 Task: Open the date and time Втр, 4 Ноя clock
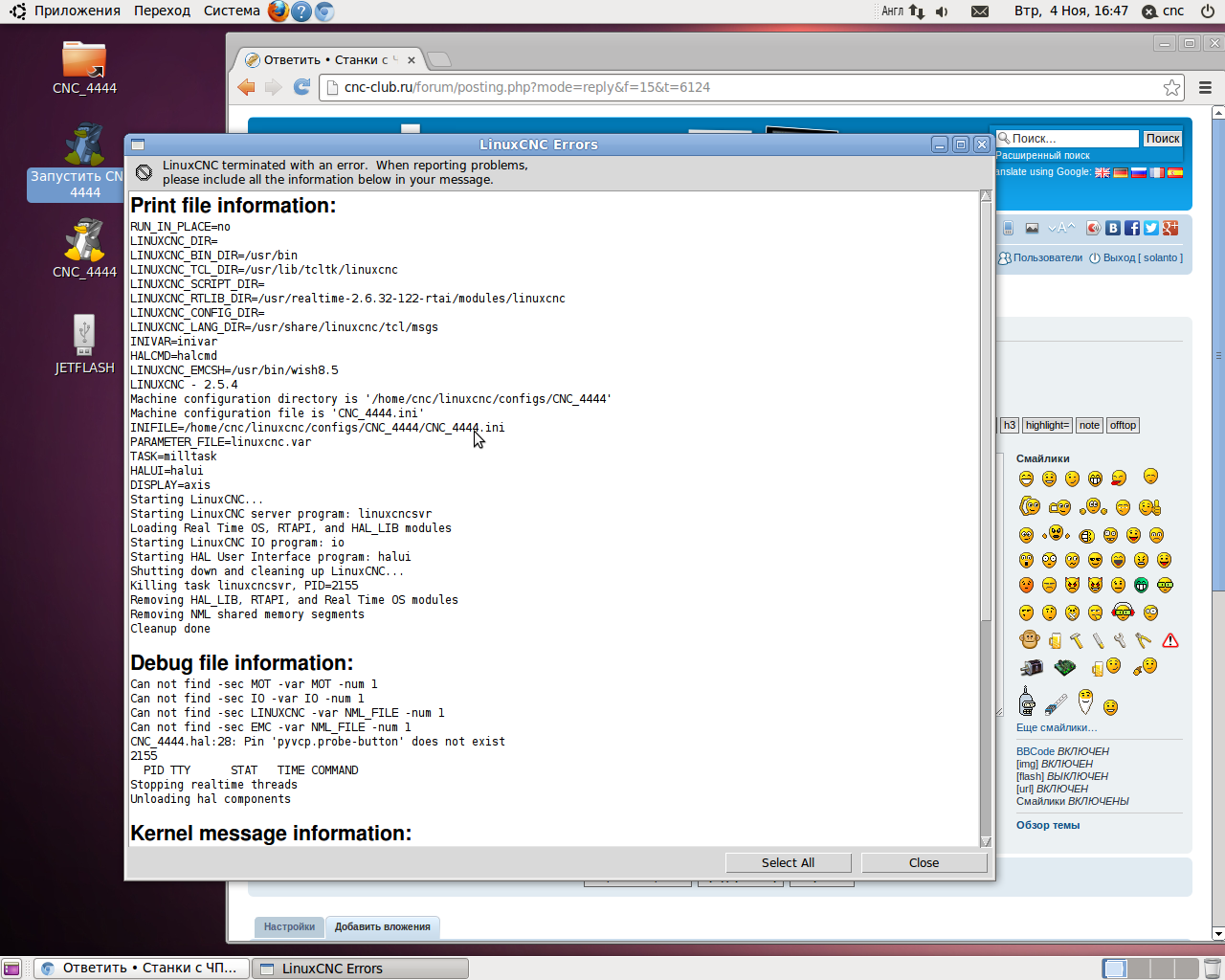pos(1071,11)
